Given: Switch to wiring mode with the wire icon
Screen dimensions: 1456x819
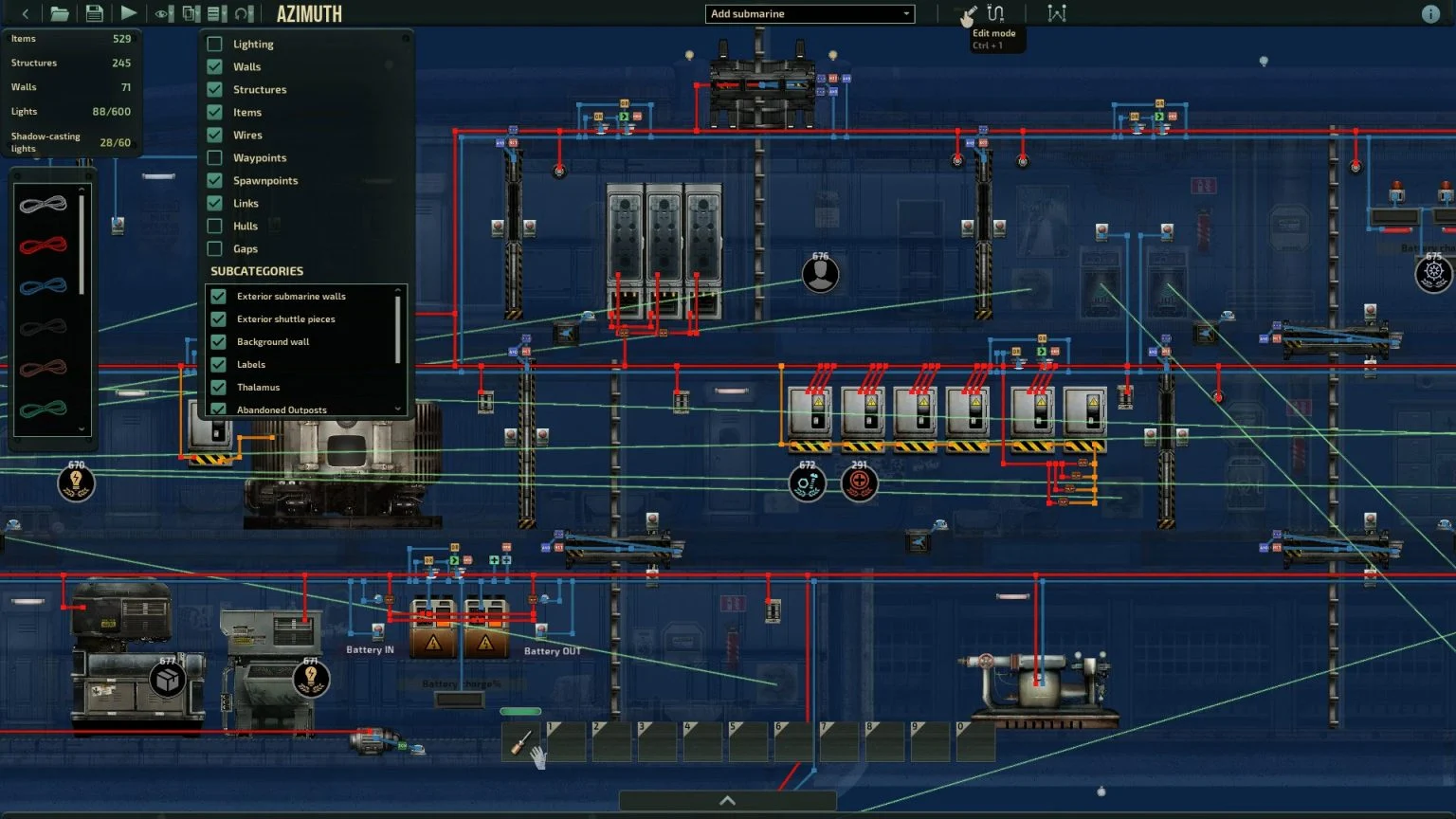Looking at the screenshot, I should 995,12.
